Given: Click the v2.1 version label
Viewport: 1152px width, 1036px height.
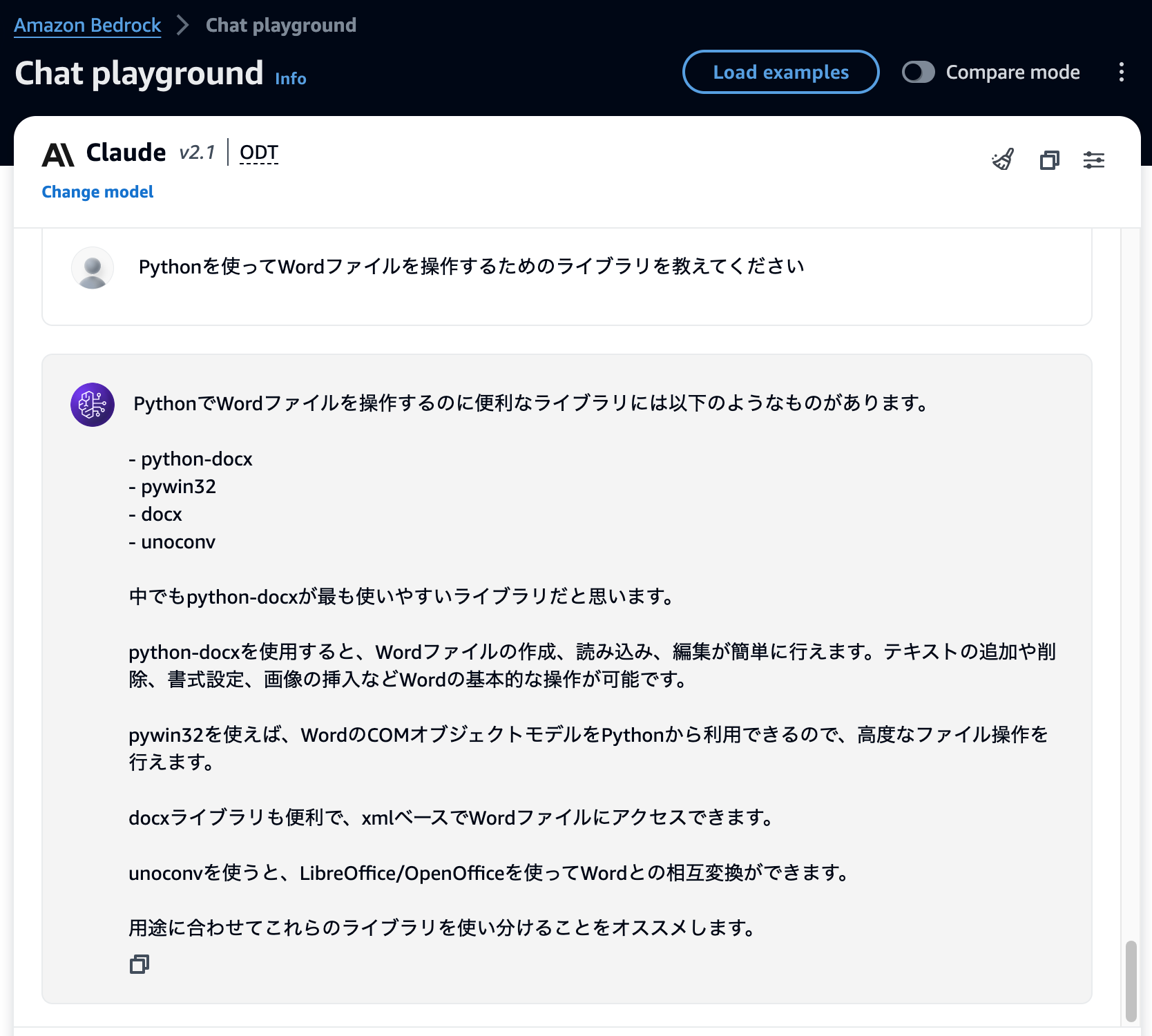Looking at the screenshot, I should click(x=198, y=153).
